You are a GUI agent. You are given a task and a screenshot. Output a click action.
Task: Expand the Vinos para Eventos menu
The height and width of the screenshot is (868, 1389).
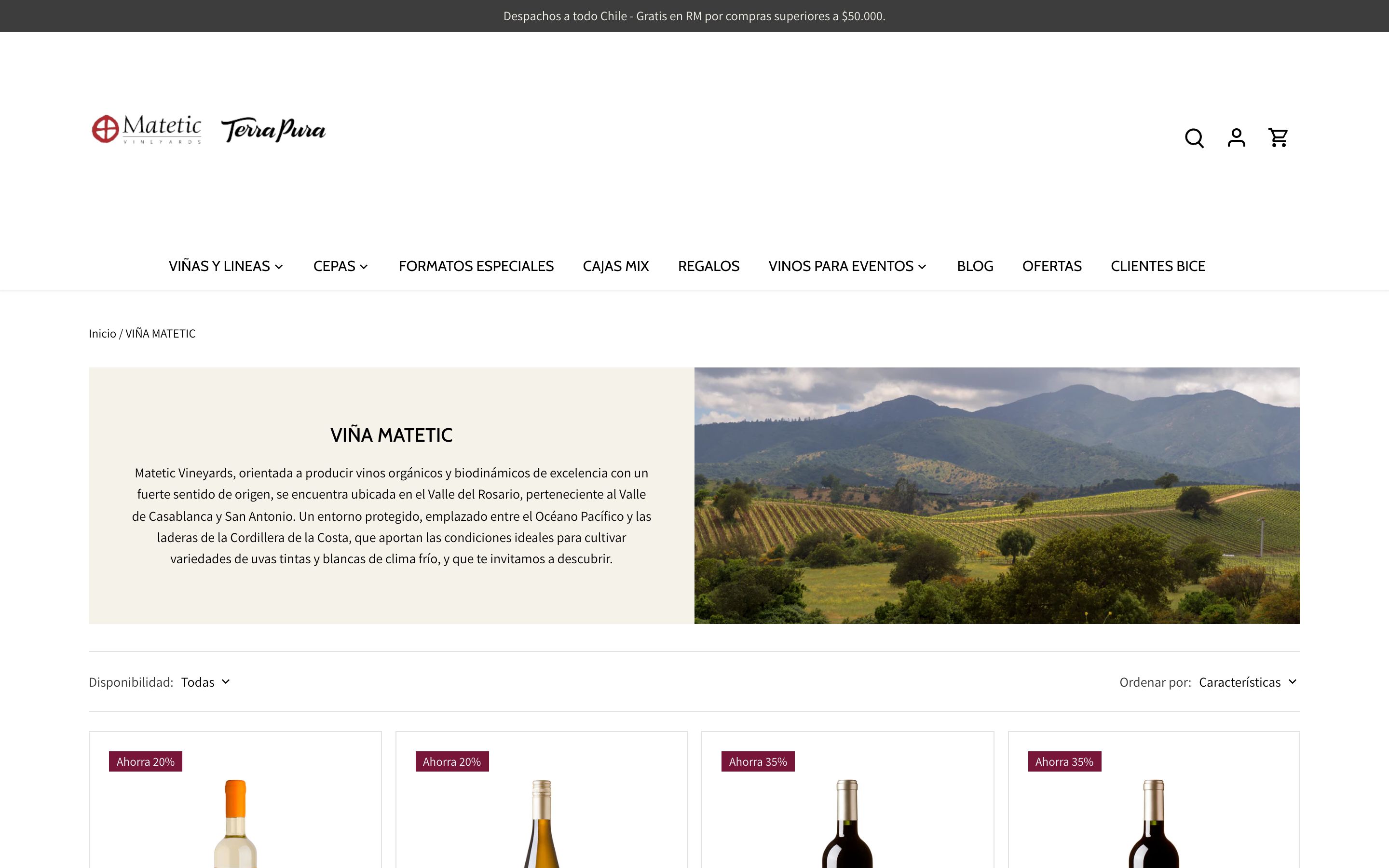848,266
